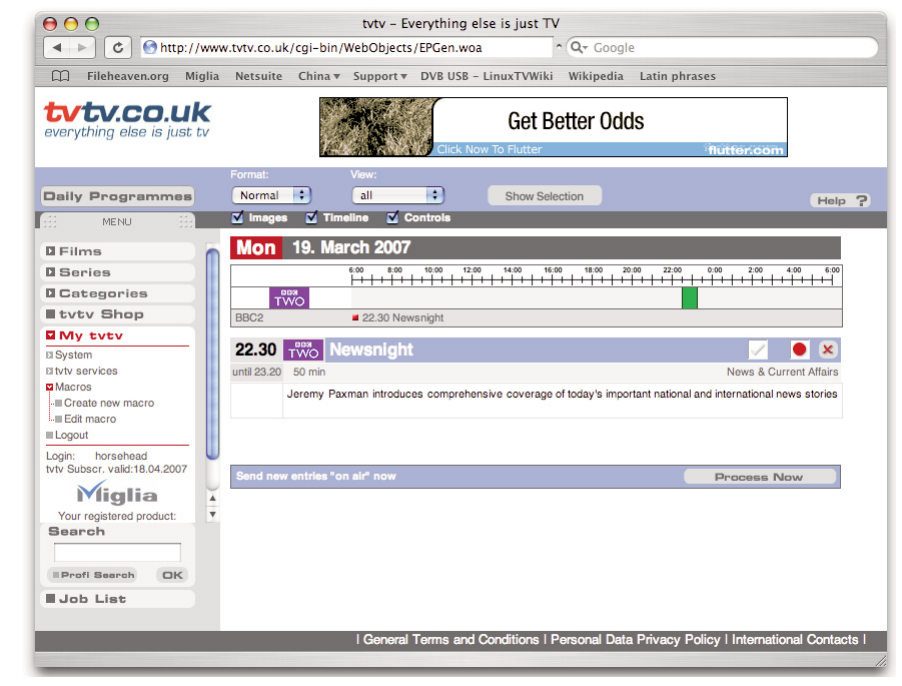Image resolution: width=902 pixels, height=686 pixels.
Task: Uncheck the Timeline checkbox
Action: click(312, 217)
